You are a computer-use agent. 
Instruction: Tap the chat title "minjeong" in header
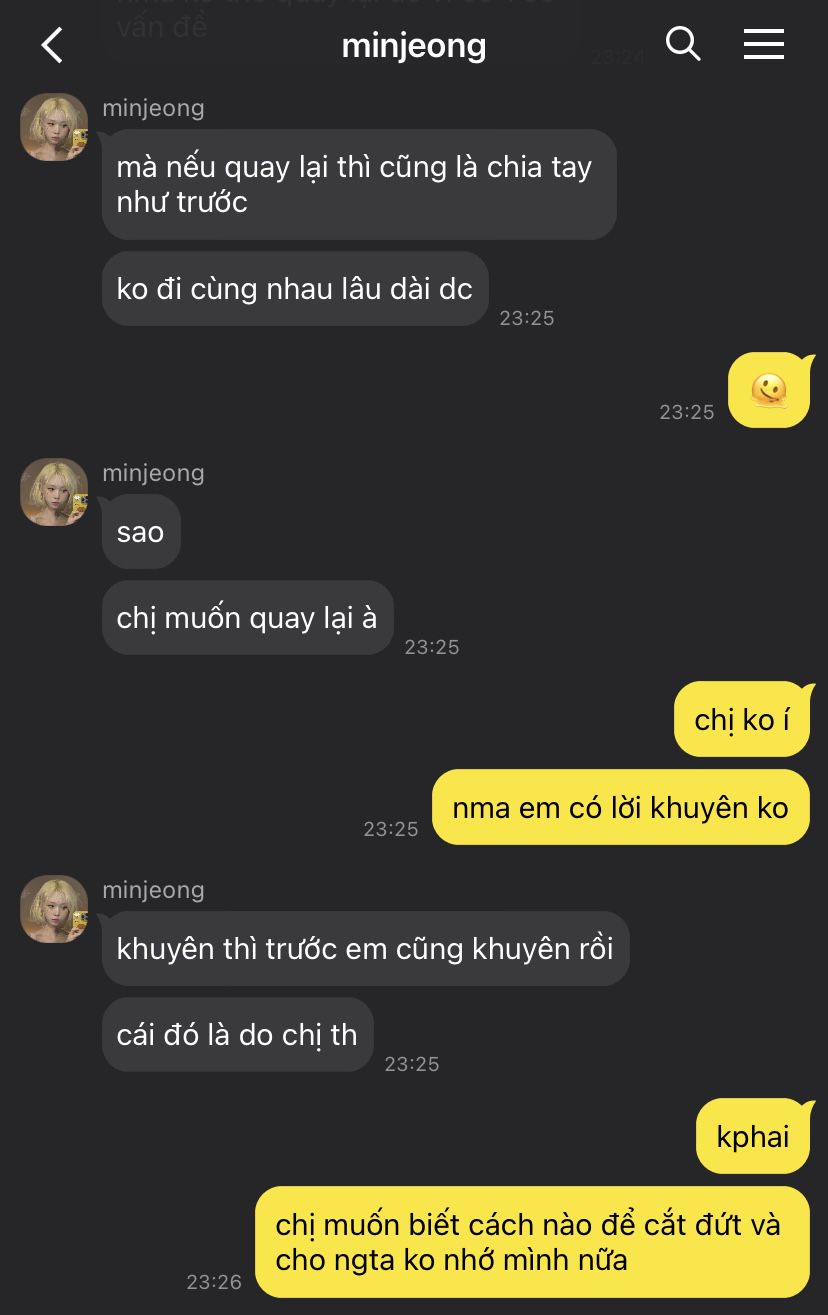click(414, 45)
